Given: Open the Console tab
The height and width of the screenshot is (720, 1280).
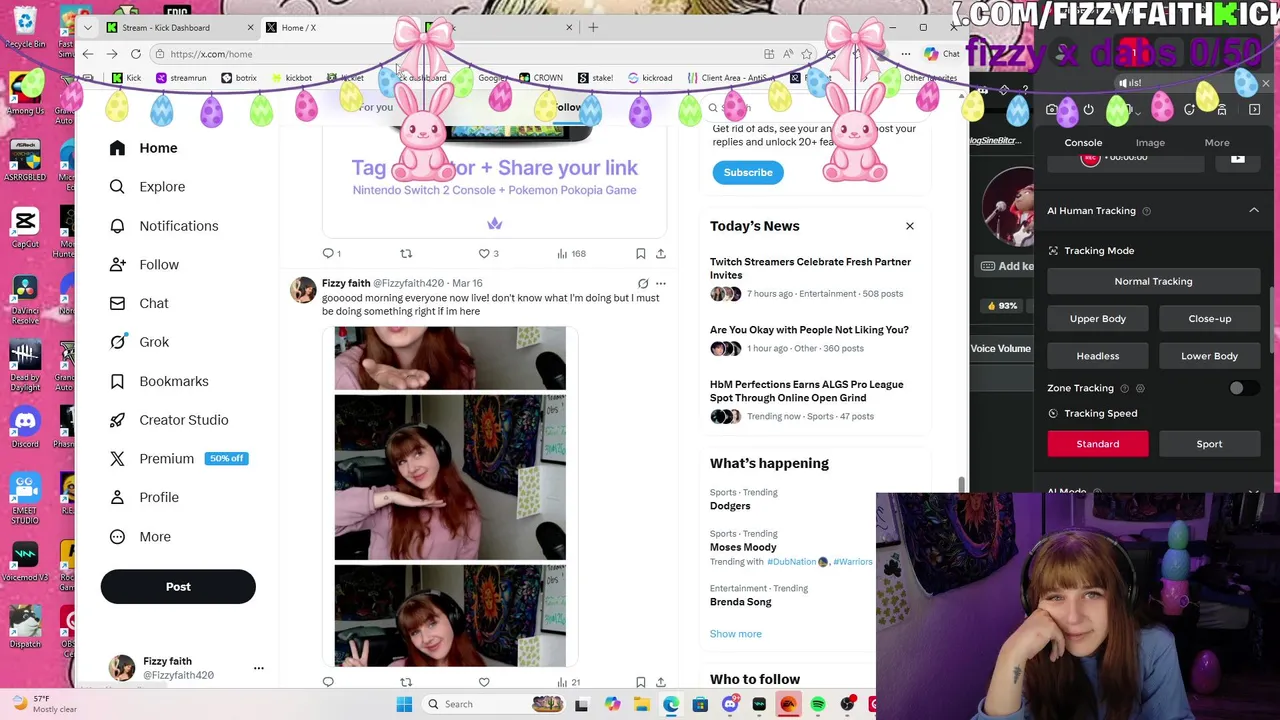Looking at the screenshot, I should (1083, 143).
